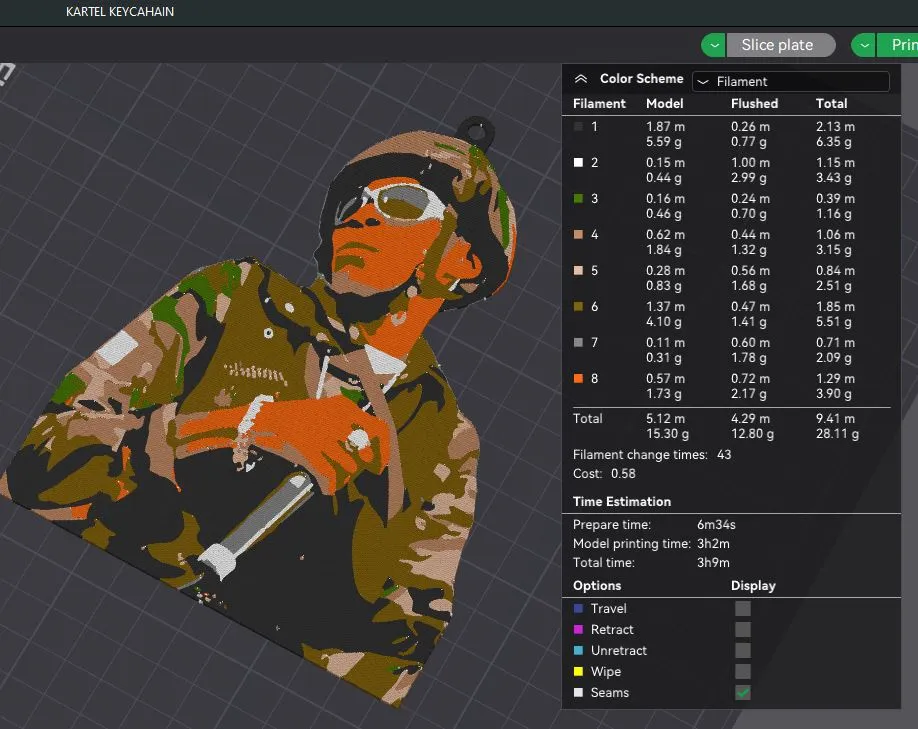Viewport: 918px width, 729px height.
Task: Click the Filament column header
Action: 600,104
